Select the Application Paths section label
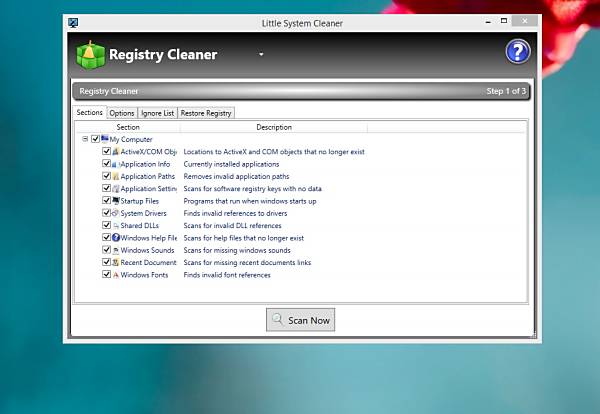This screenshot has width=600, height=414. pyautogui.click(x=148, y=176)
